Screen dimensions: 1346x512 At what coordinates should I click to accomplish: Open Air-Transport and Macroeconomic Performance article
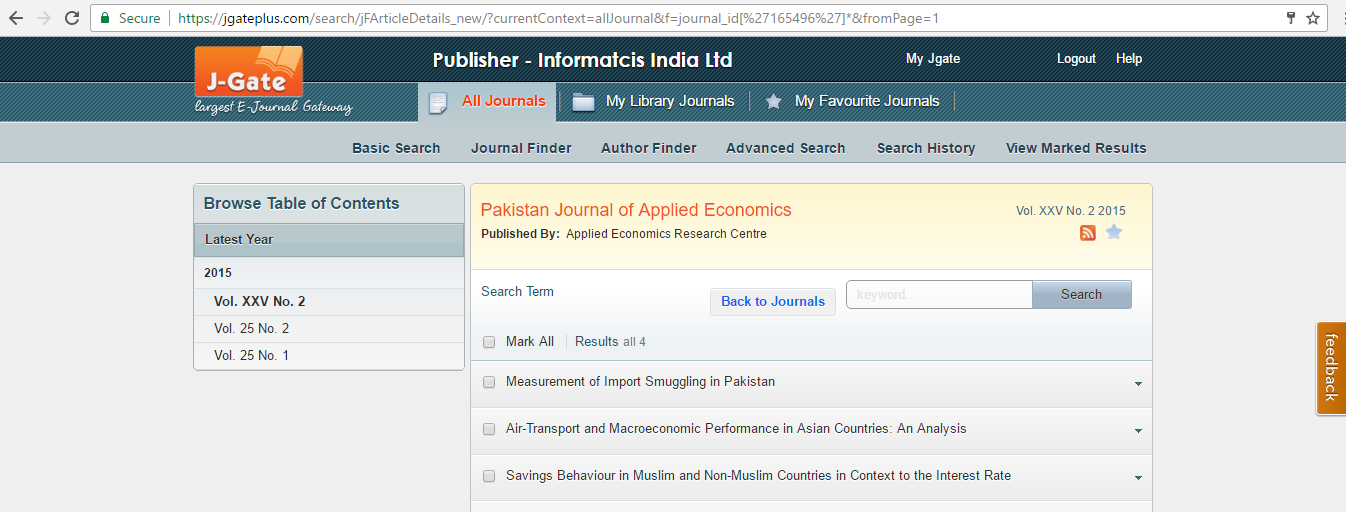(x=736, y=429)
